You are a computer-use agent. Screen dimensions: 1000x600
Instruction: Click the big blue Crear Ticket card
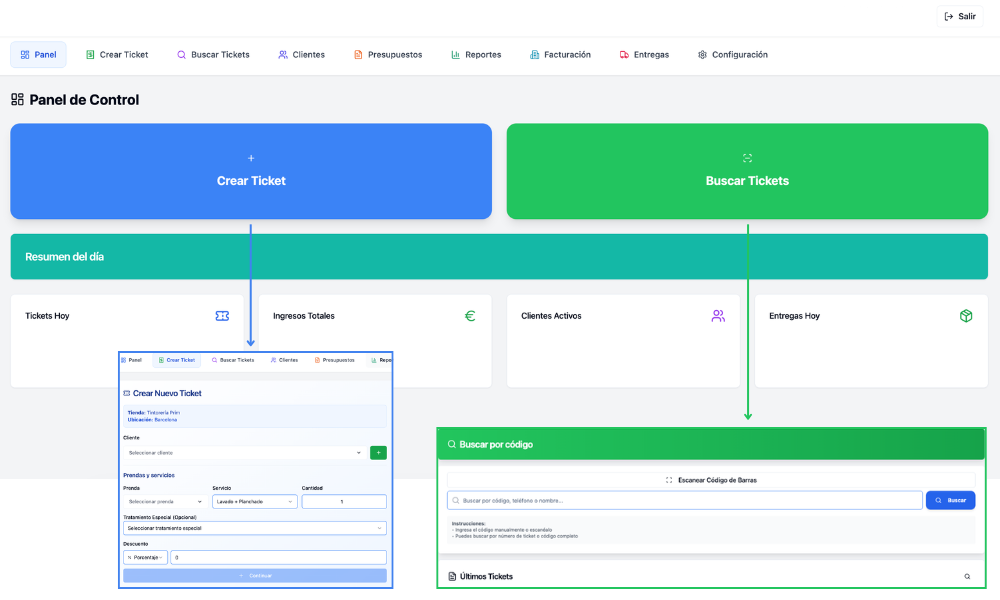(x=251, y=171)
